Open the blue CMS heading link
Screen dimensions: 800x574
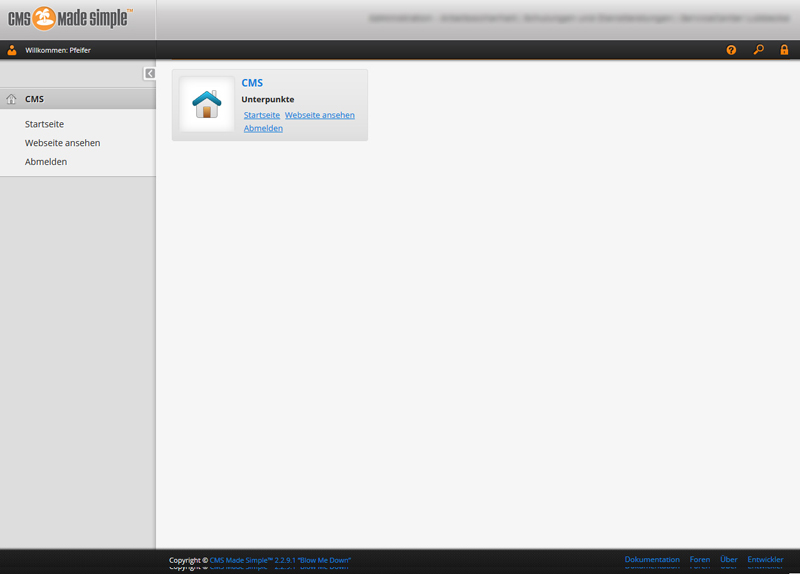coord(252,83)
